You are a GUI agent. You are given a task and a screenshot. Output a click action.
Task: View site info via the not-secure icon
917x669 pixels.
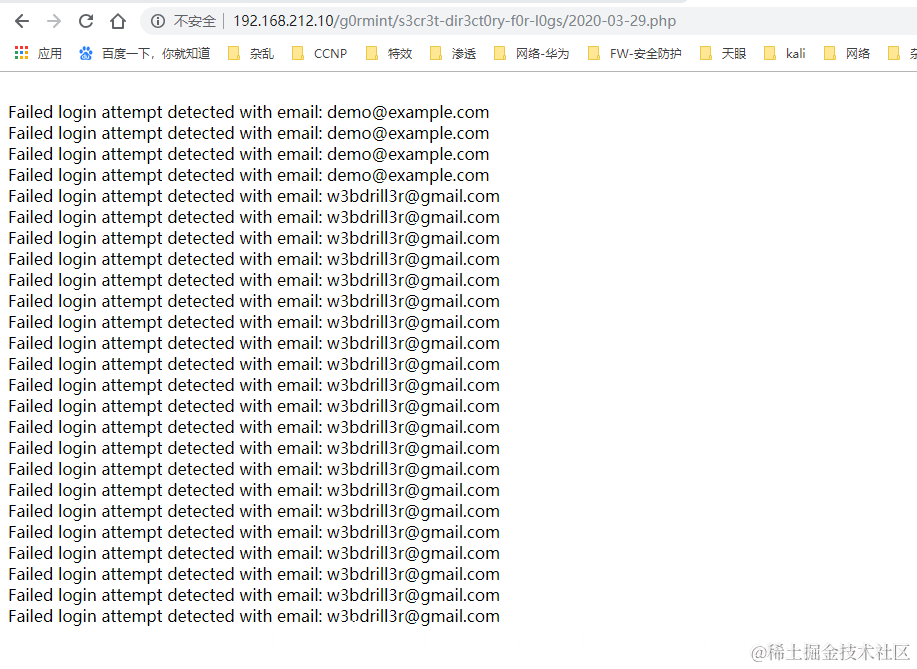158,22
